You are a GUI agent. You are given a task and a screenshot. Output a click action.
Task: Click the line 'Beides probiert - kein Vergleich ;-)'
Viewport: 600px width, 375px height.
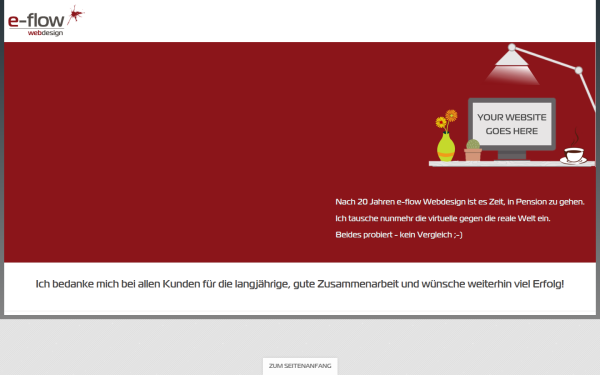tap(399, 235)
